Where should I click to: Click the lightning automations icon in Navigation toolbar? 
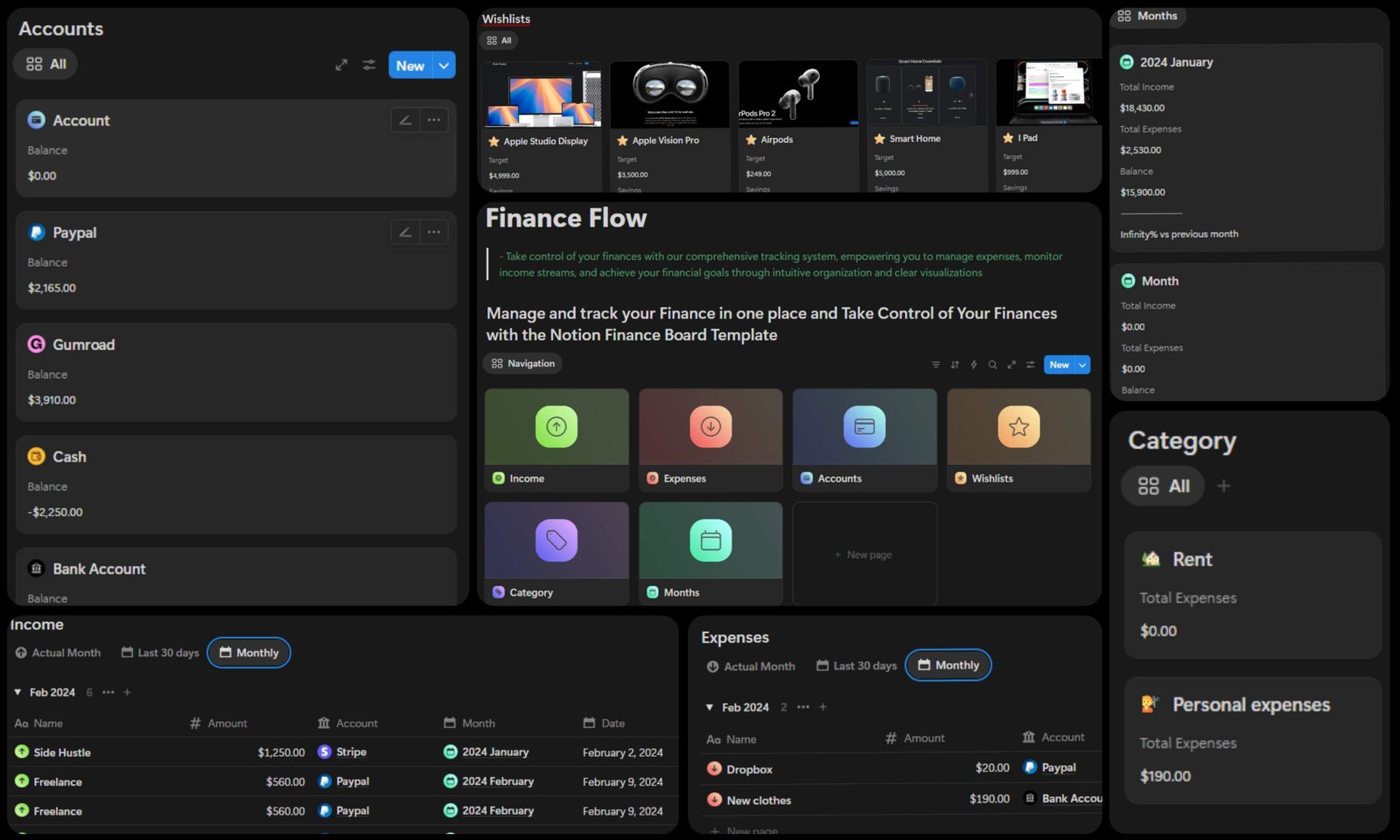point(974,365)
